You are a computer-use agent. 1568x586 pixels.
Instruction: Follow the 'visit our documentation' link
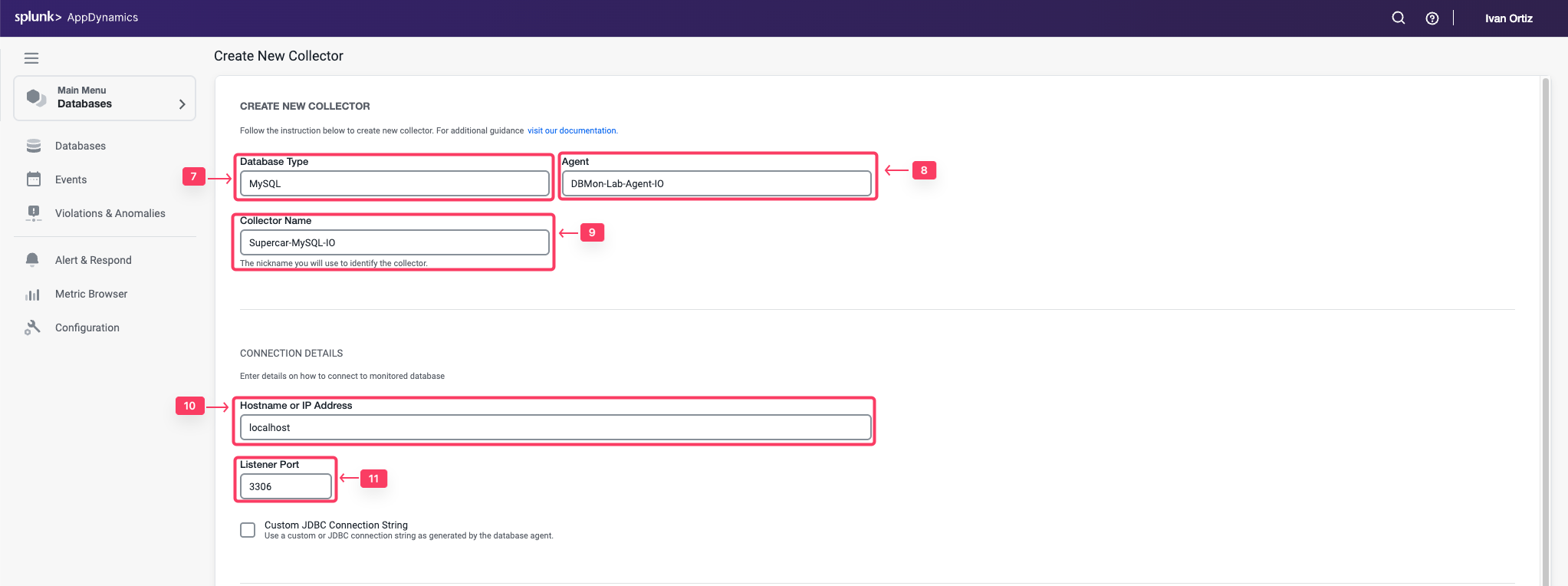tap(572, 130)
